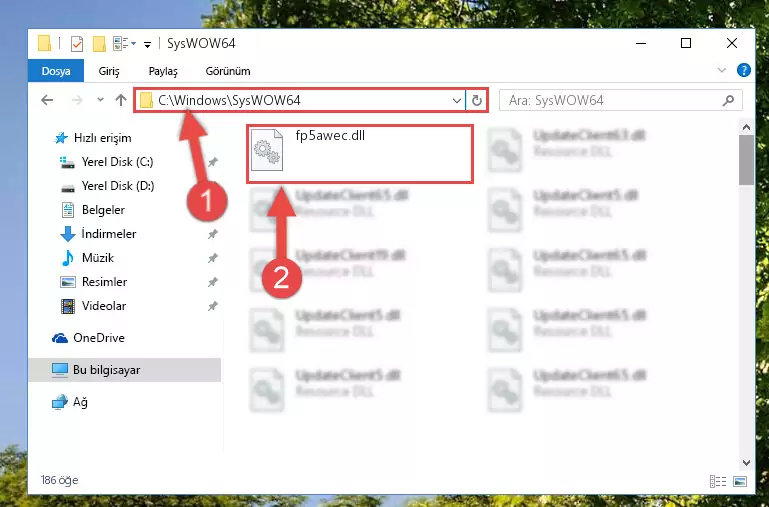Screen dimensions: 769x507
Task: Open İndirmeler in the sidebar
Action: point(109,234)
